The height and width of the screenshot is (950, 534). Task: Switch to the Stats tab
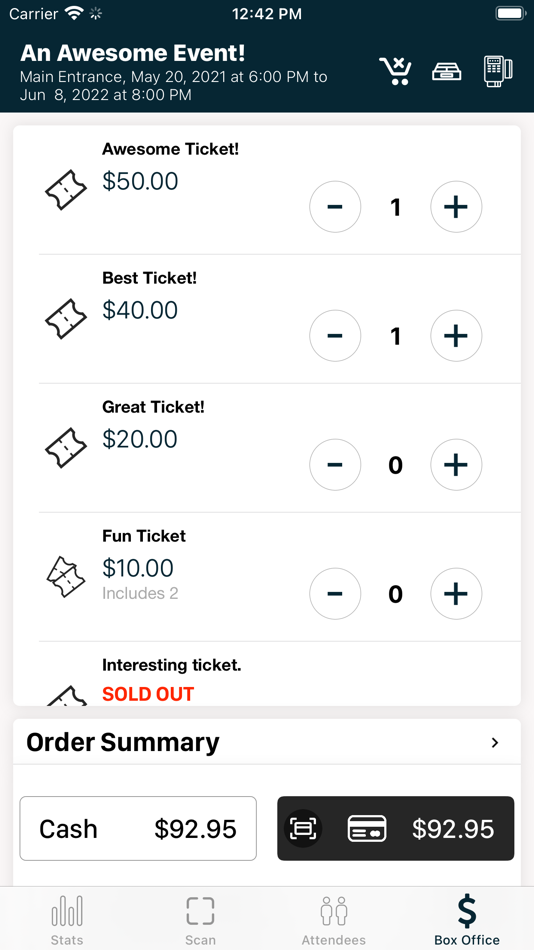[x=67, y=920]
